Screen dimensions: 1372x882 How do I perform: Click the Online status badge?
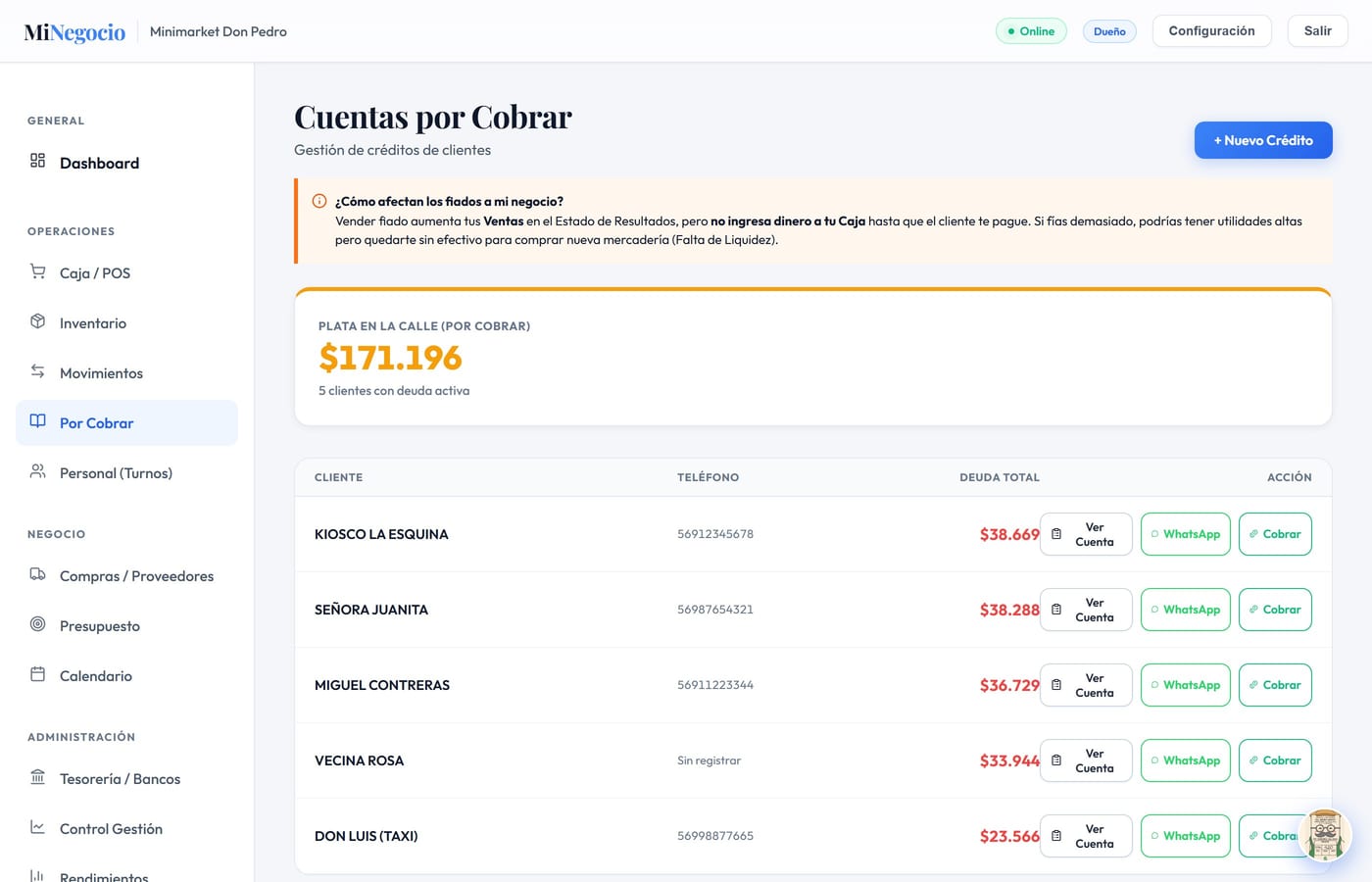1031,31
